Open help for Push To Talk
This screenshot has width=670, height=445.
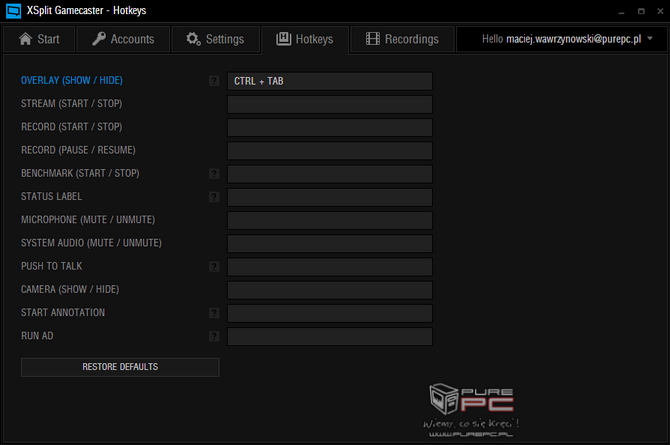[214, 267]
